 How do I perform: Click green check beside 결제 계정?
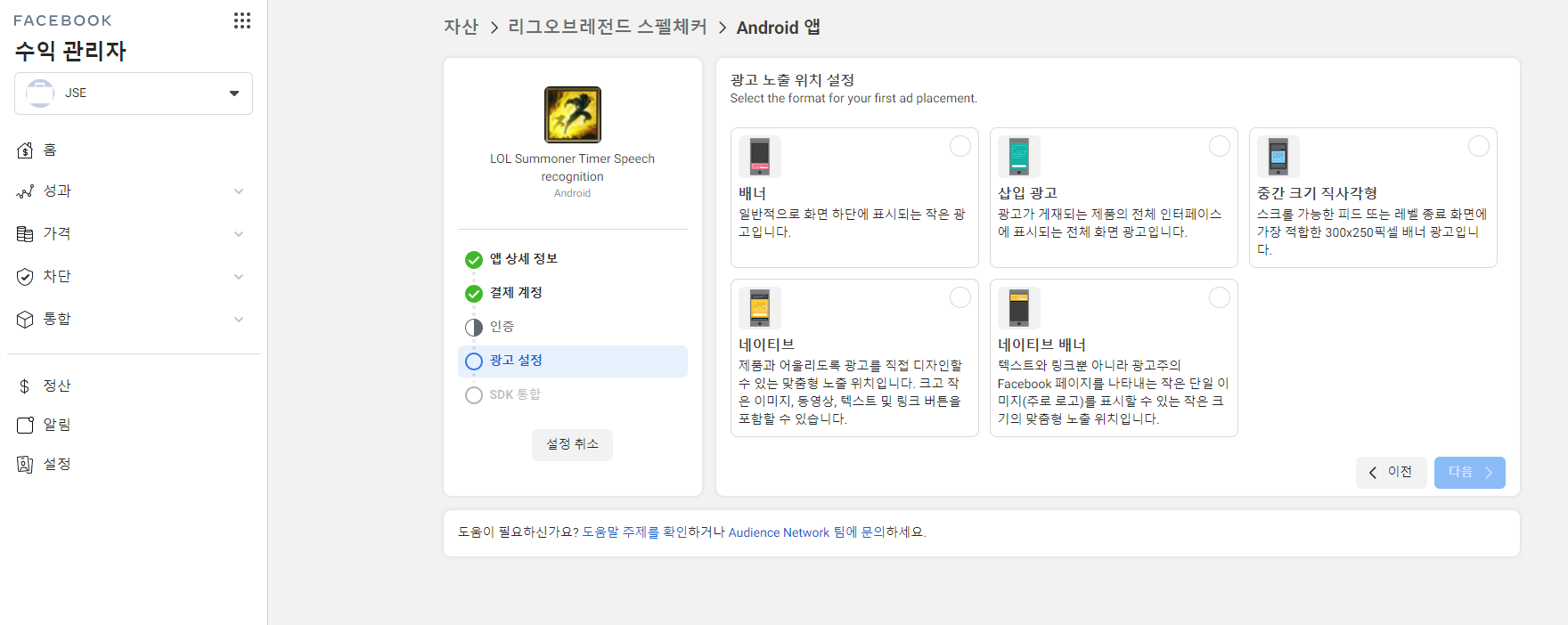click(x=474, y=294)
